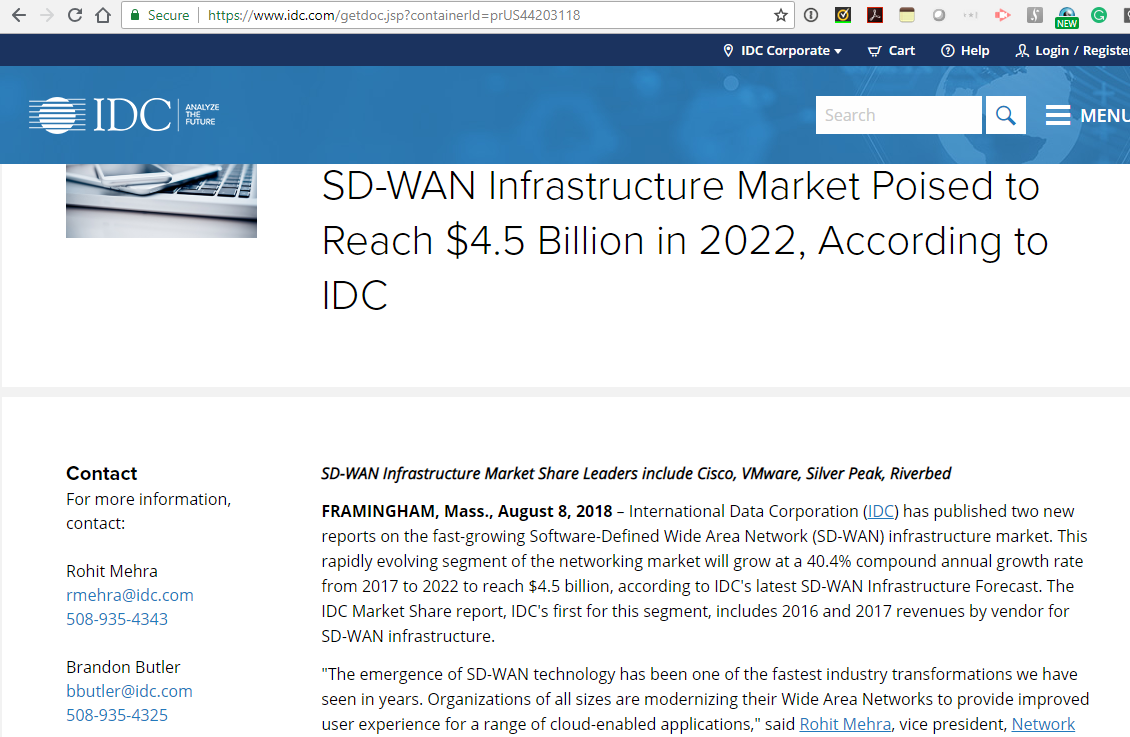Open the Network link in the quote
The width and height of the screenshot is (1130, 737).
pyautogui.click(x=1043, y=724)
